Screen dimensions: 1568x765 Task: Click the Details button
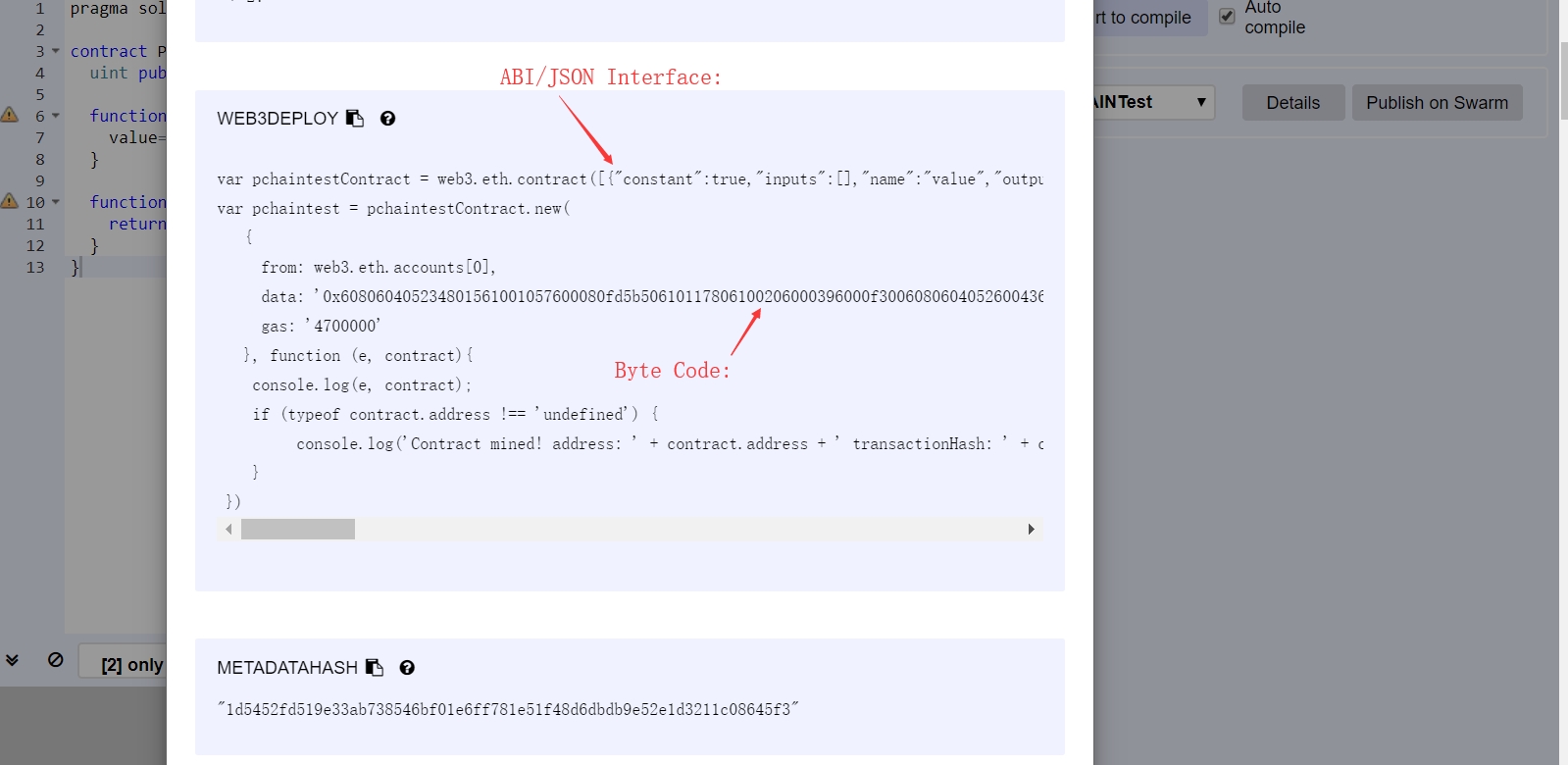1292,103
